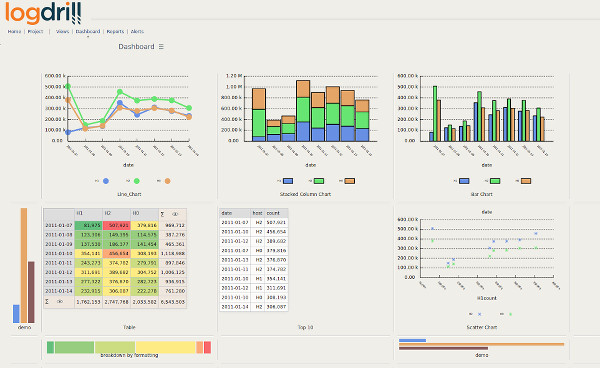Screen dimensions: 600x368
Task: Toggle orange series in Stacked Column legend
Action: (x=349, y=181)
